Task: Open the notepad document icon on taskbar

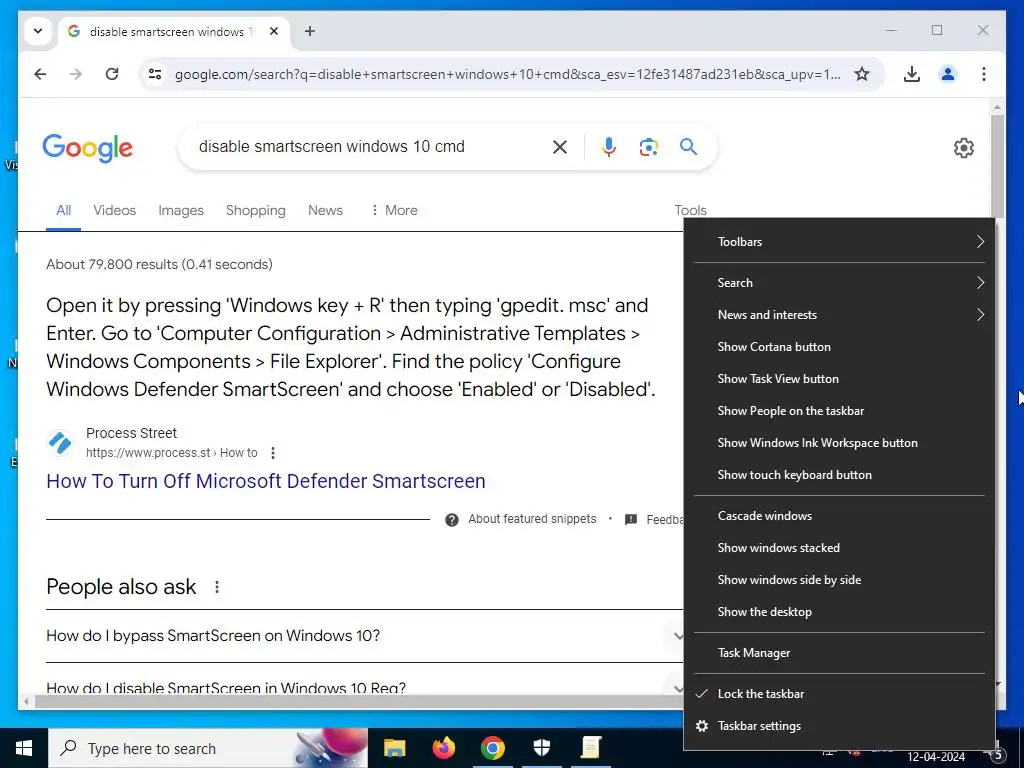Action: pos(591,748)
